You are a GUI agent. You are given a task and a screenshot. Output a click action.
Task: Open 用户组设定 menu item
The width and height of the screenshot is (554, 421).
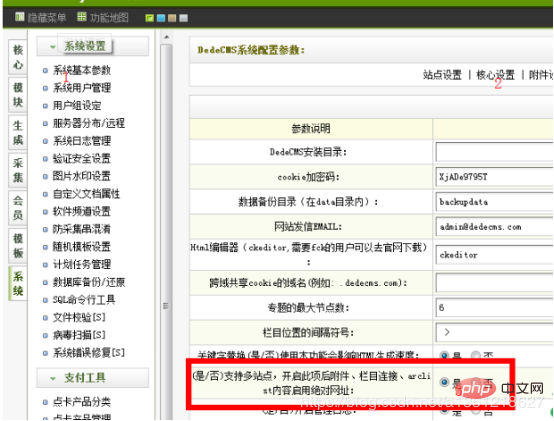[77, 106]
